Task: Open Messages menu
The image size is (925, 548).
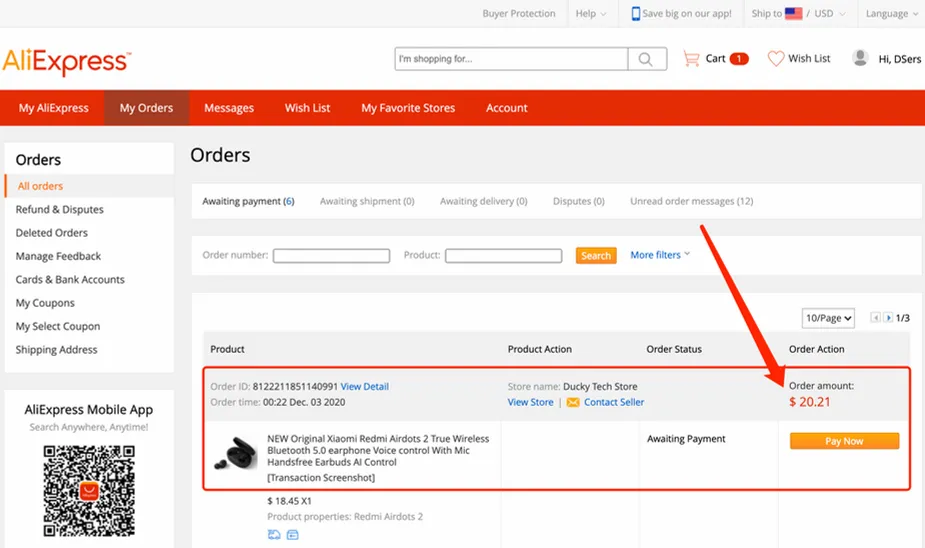Action: (229, 108)
